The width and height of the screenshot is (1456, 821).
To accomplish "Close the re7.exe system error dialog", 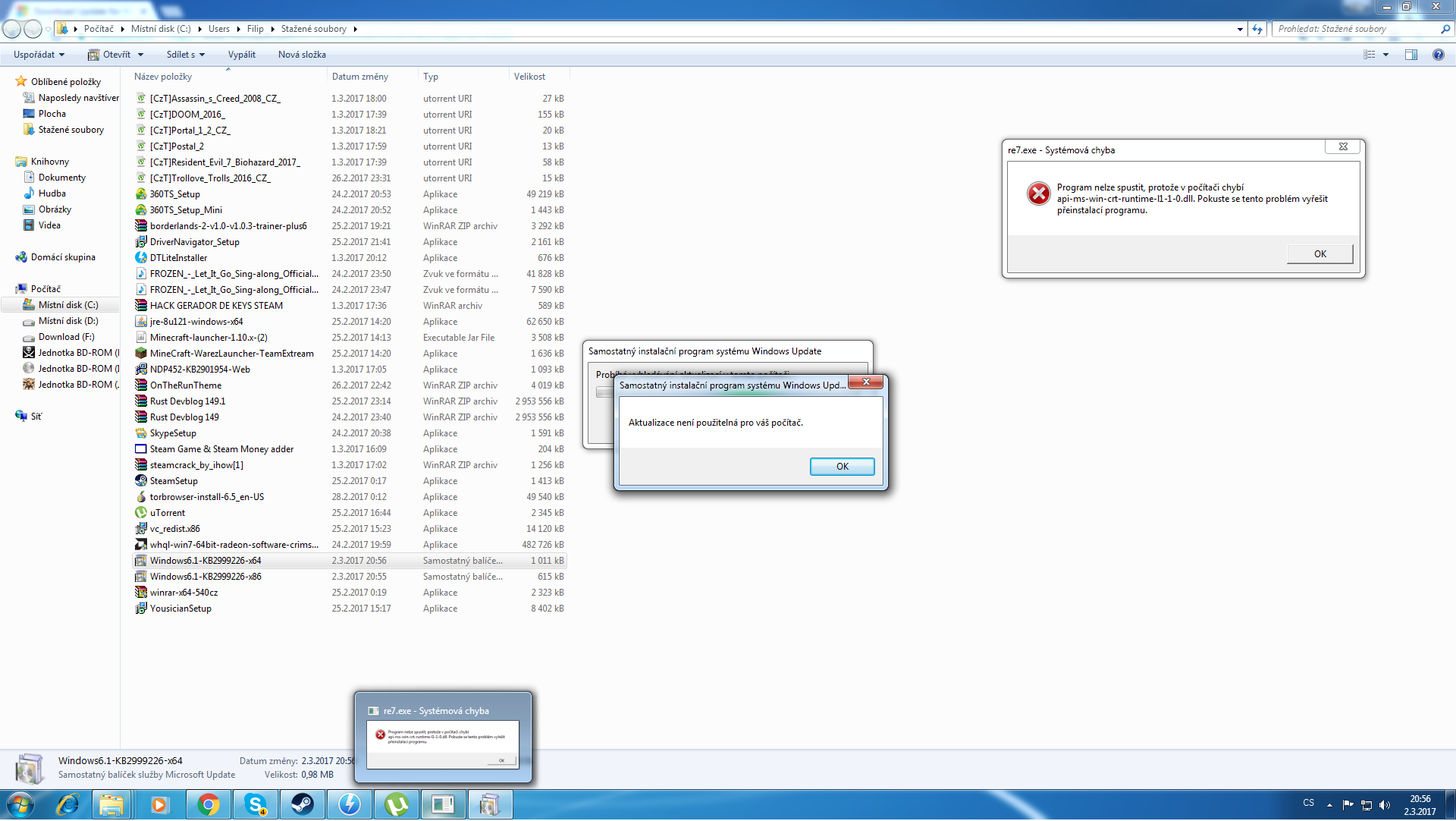I will pyautogui.click(x=1343, y=147).
